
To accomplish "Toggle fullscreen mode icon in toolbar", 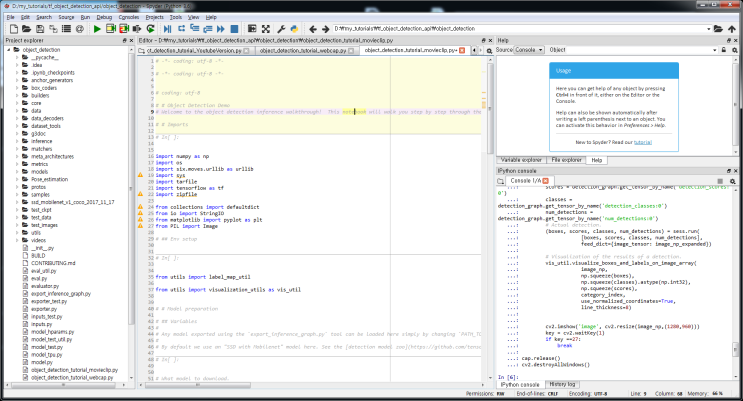I will pyautogui.click(x=266, y=29).
